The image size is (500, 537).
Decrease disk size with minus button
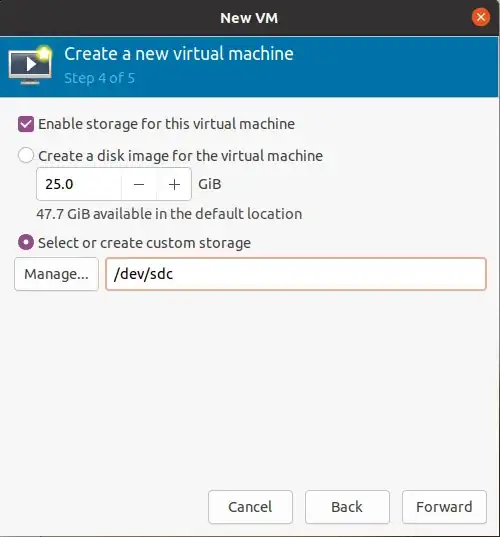tap(139, 184)
